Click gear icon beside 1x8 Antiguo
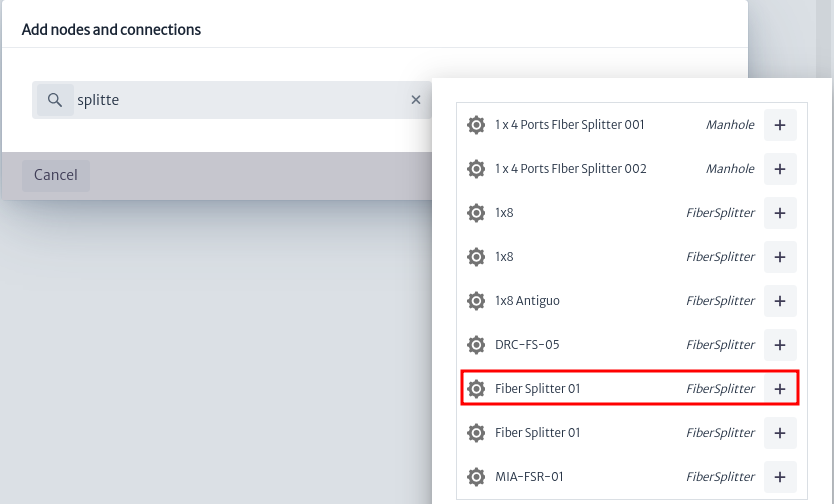 click(476, 301)
